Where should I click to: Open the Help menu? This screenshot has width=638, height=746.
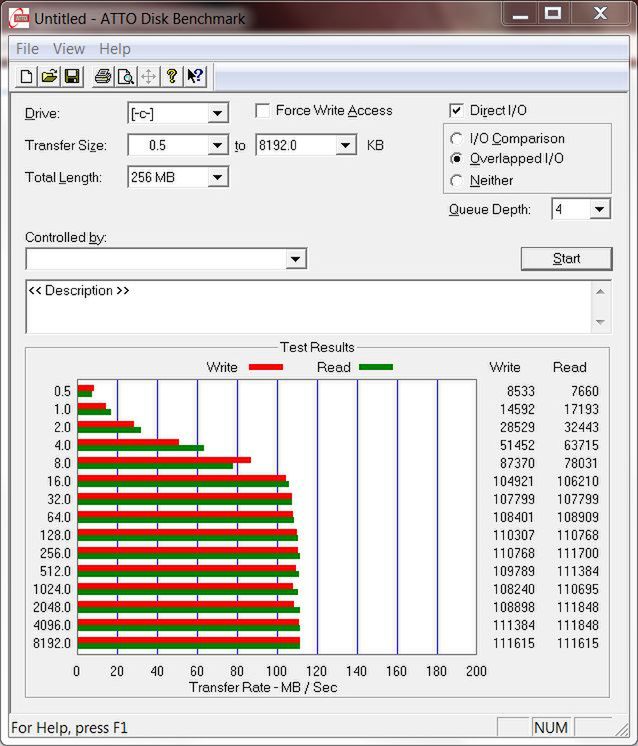click(x=115, y=49)
